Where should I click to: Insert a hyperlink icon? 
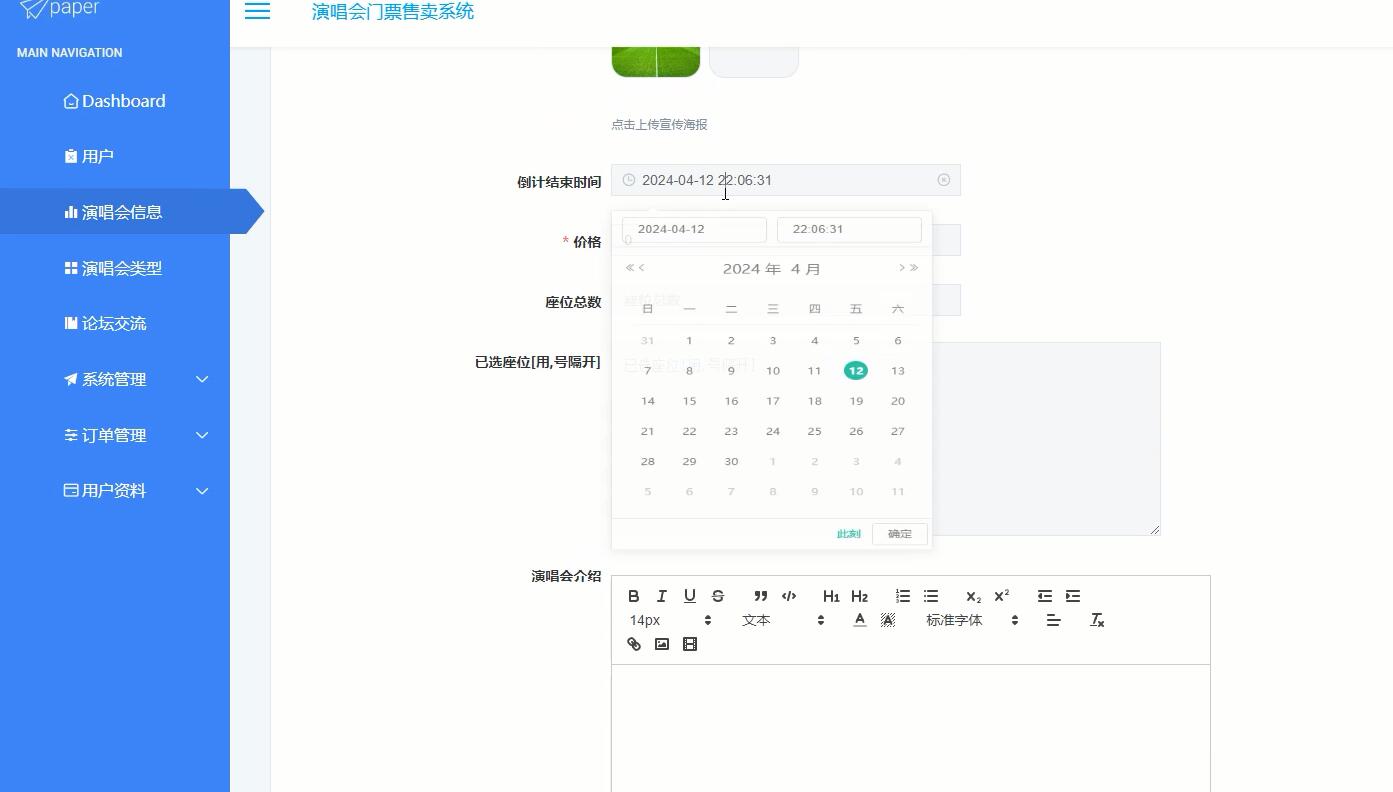[x=633, y=644]
